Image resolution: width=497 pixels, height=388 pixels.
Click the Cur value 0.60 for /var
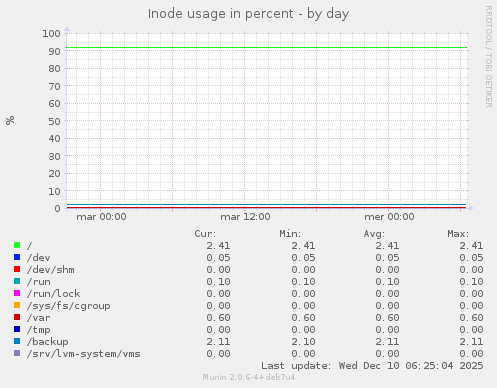pos(218,318)
